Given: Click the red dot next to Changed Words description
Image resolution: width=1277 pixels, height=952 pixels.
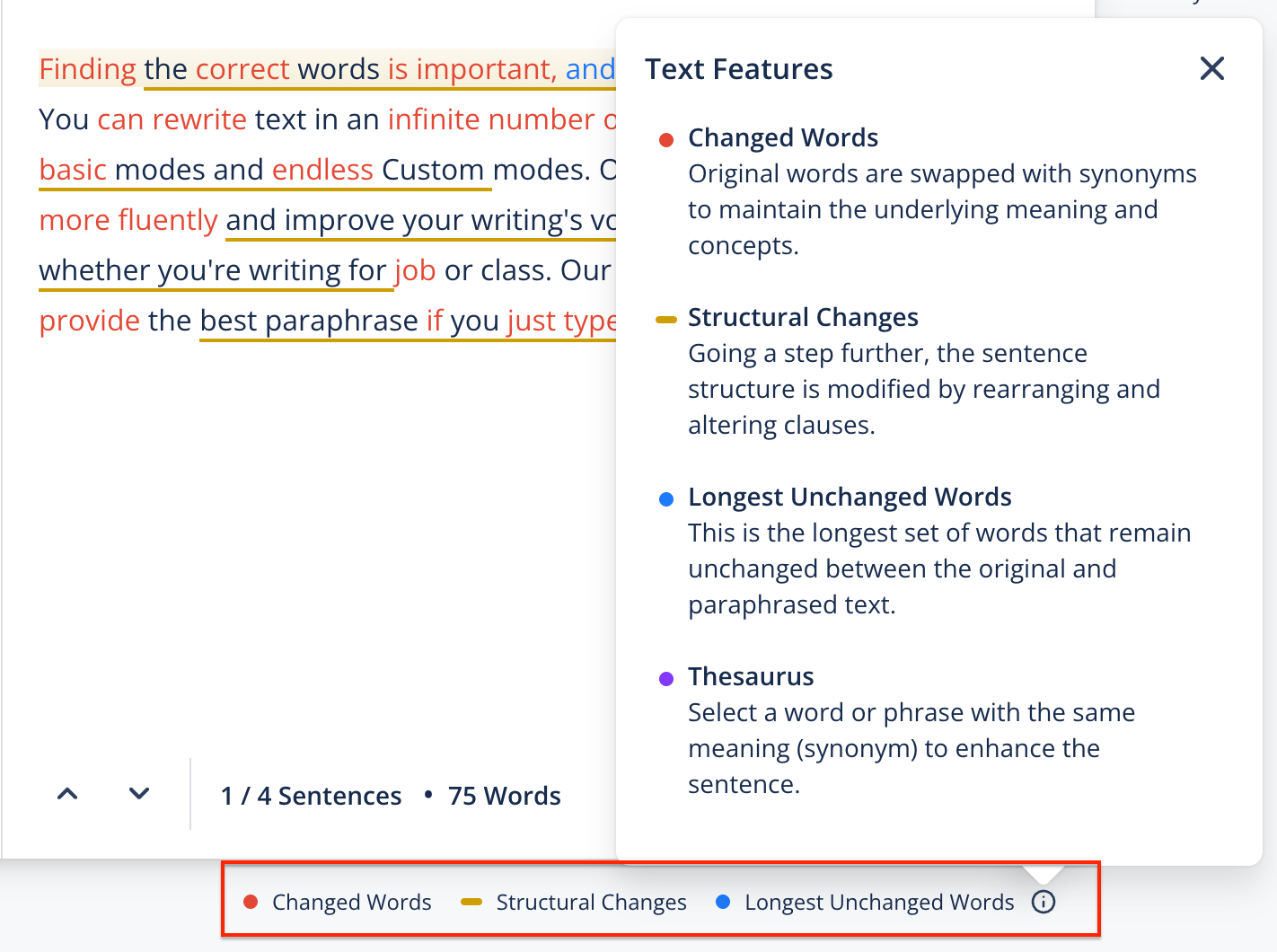Looking at the screenshot, I should pos(666,139).
